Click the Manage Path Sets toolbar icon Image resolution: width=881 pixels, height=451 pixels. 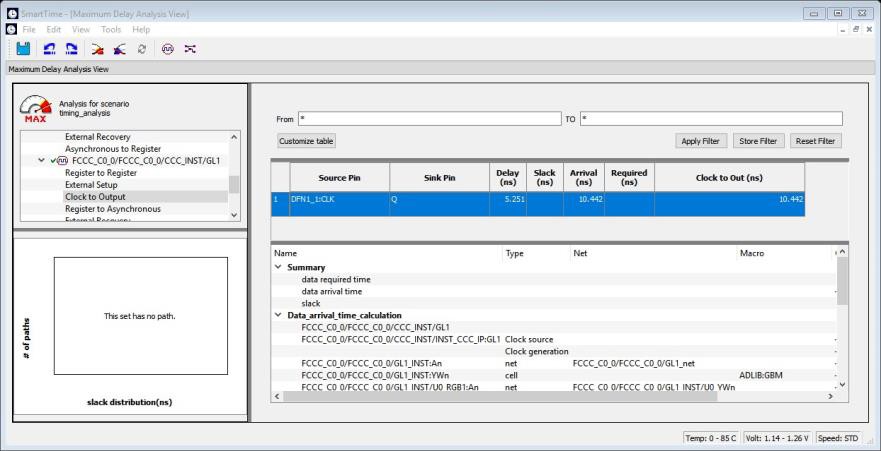click(189, 48)
